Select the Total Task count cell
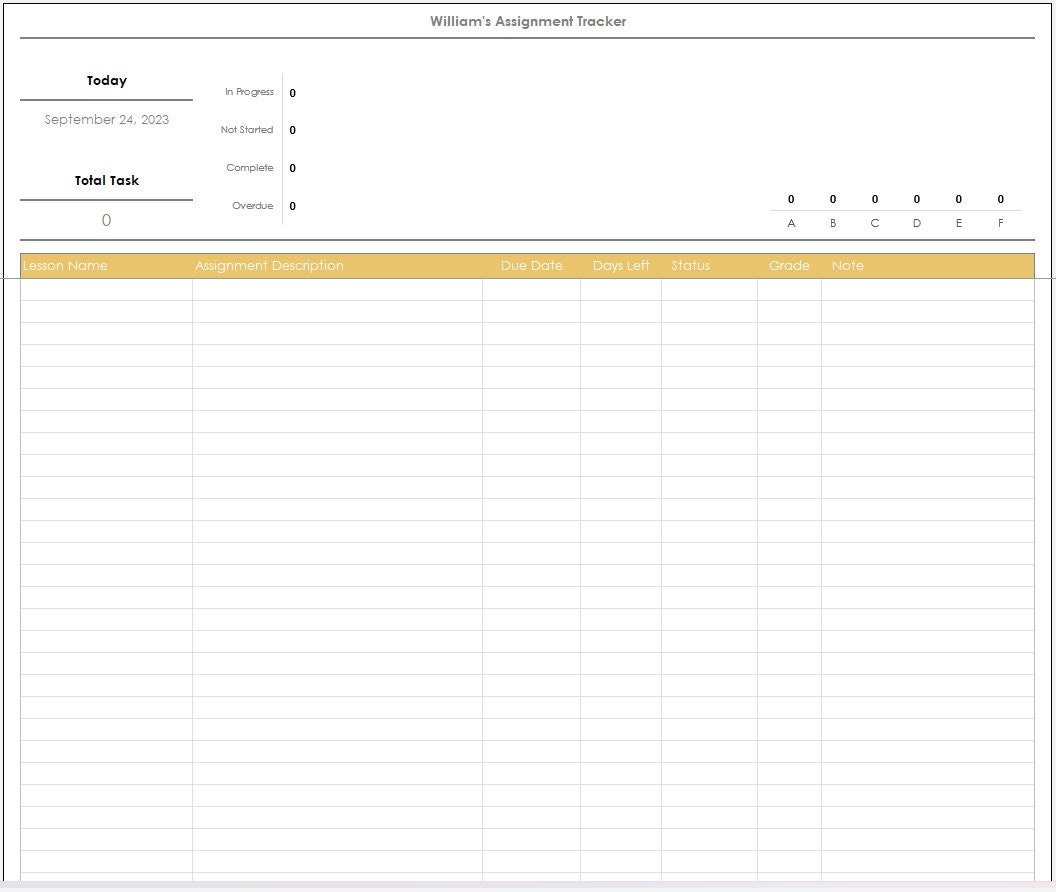This screenshot has width=1056, height=892. click(106, 219)
